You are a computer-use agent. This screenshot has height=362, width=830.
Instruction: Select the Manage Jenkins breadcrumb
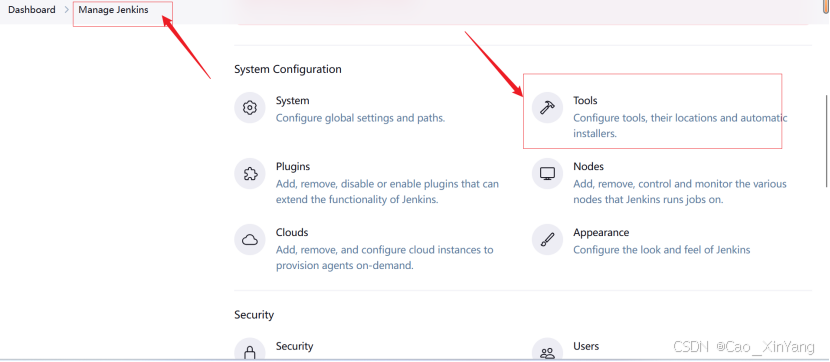[113, 10]
